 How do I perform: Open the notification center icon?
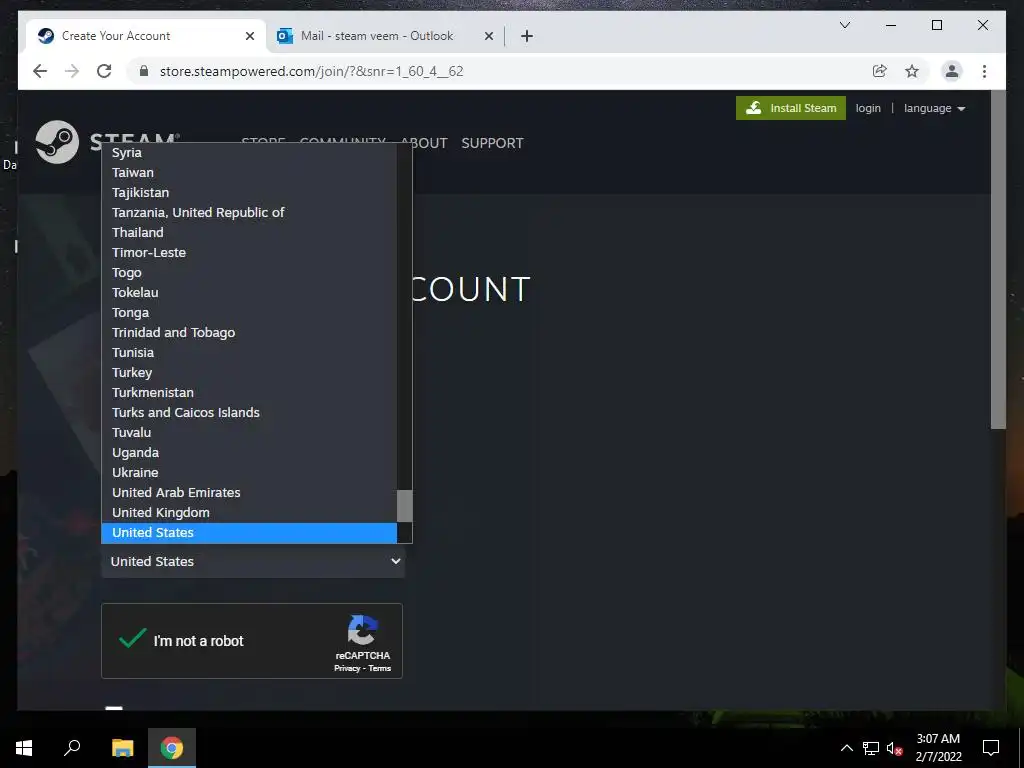pyautogui.click(x=991, y=748)
